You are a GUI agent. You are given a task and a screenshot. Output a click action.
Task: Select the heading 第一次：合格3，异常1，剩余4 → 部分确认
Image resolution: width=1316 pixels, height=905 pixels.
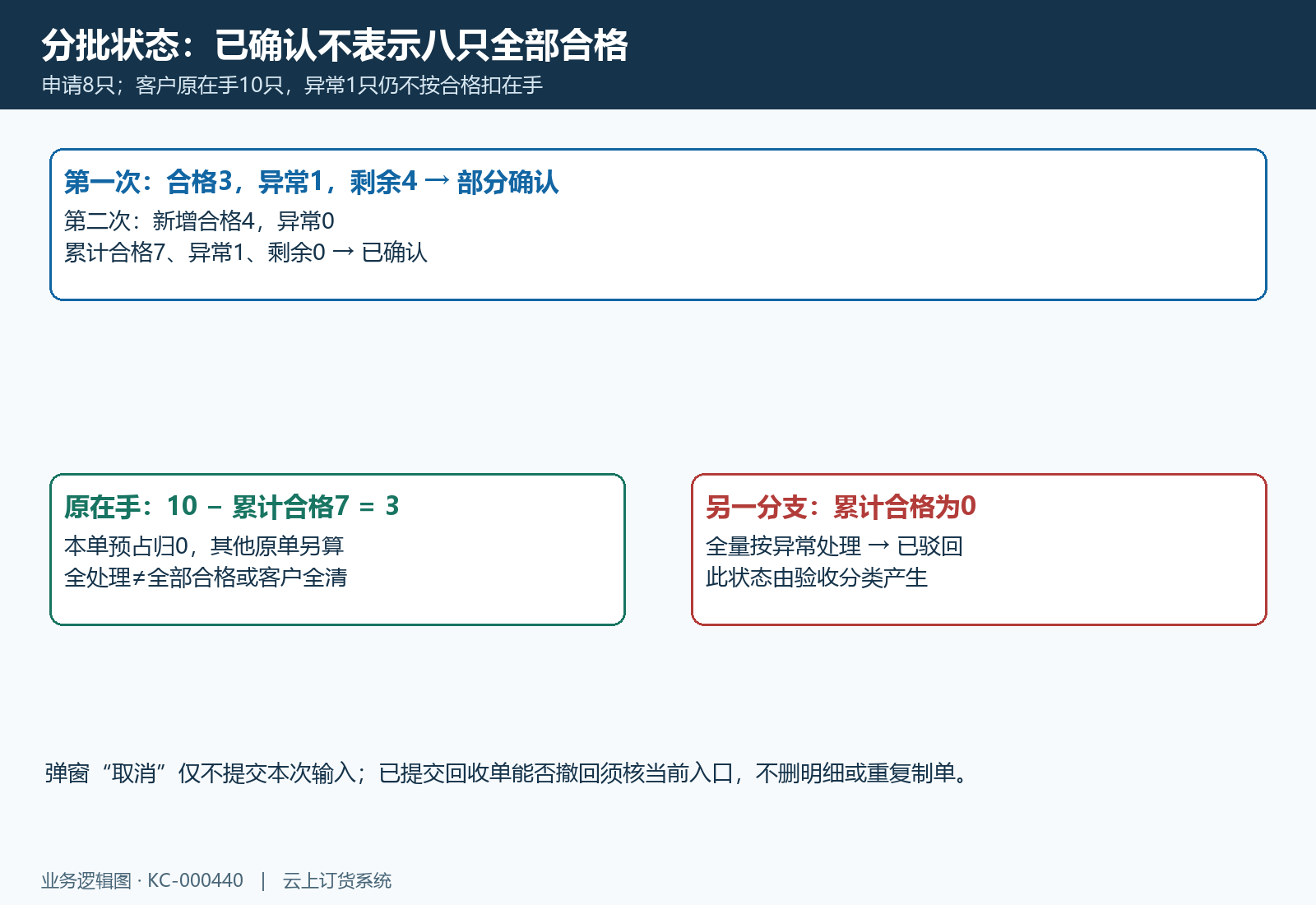(311, 182)
